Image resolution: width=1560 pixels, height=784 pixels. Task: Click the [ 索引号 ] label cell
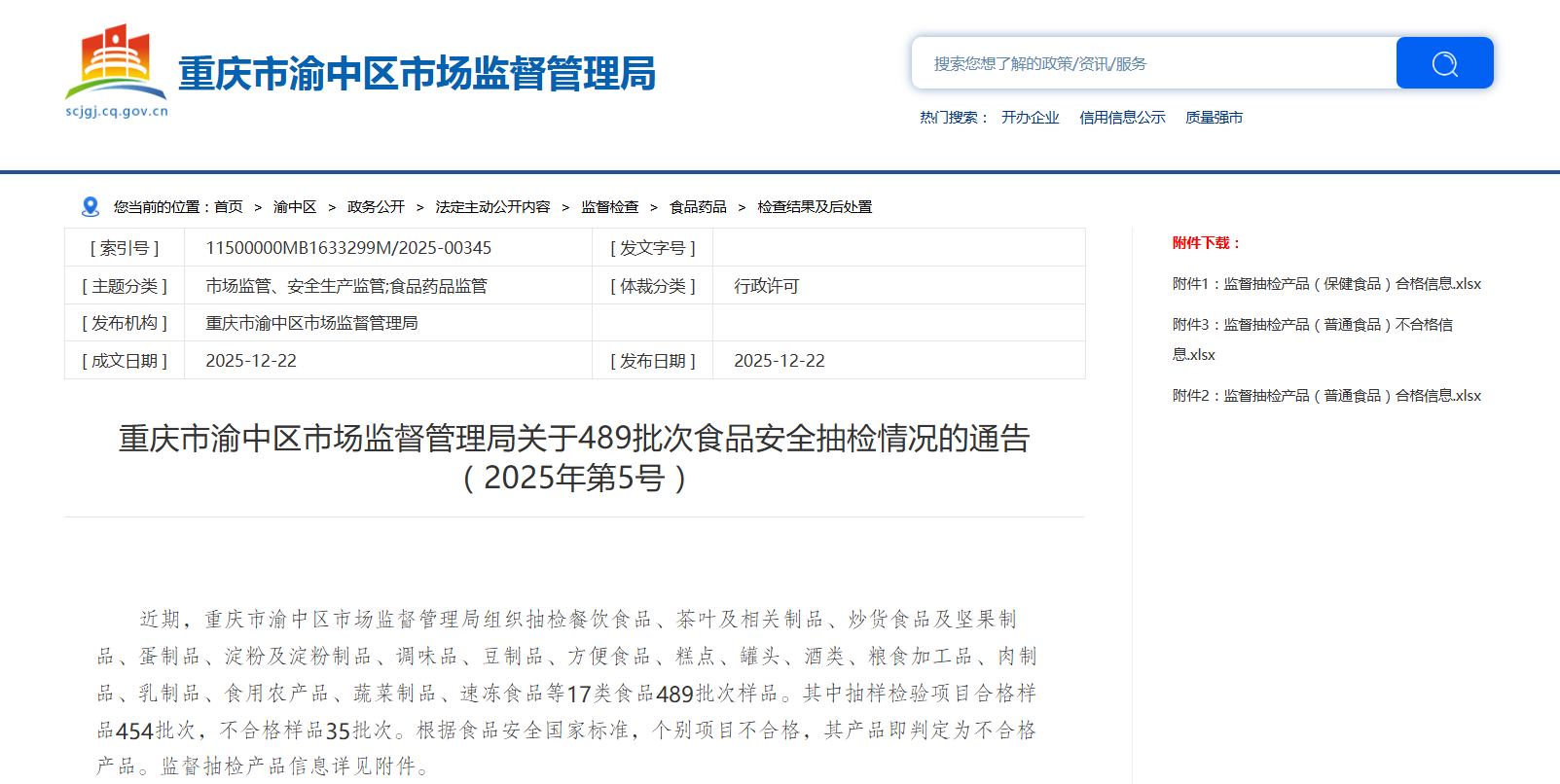[x=125, y=248]
